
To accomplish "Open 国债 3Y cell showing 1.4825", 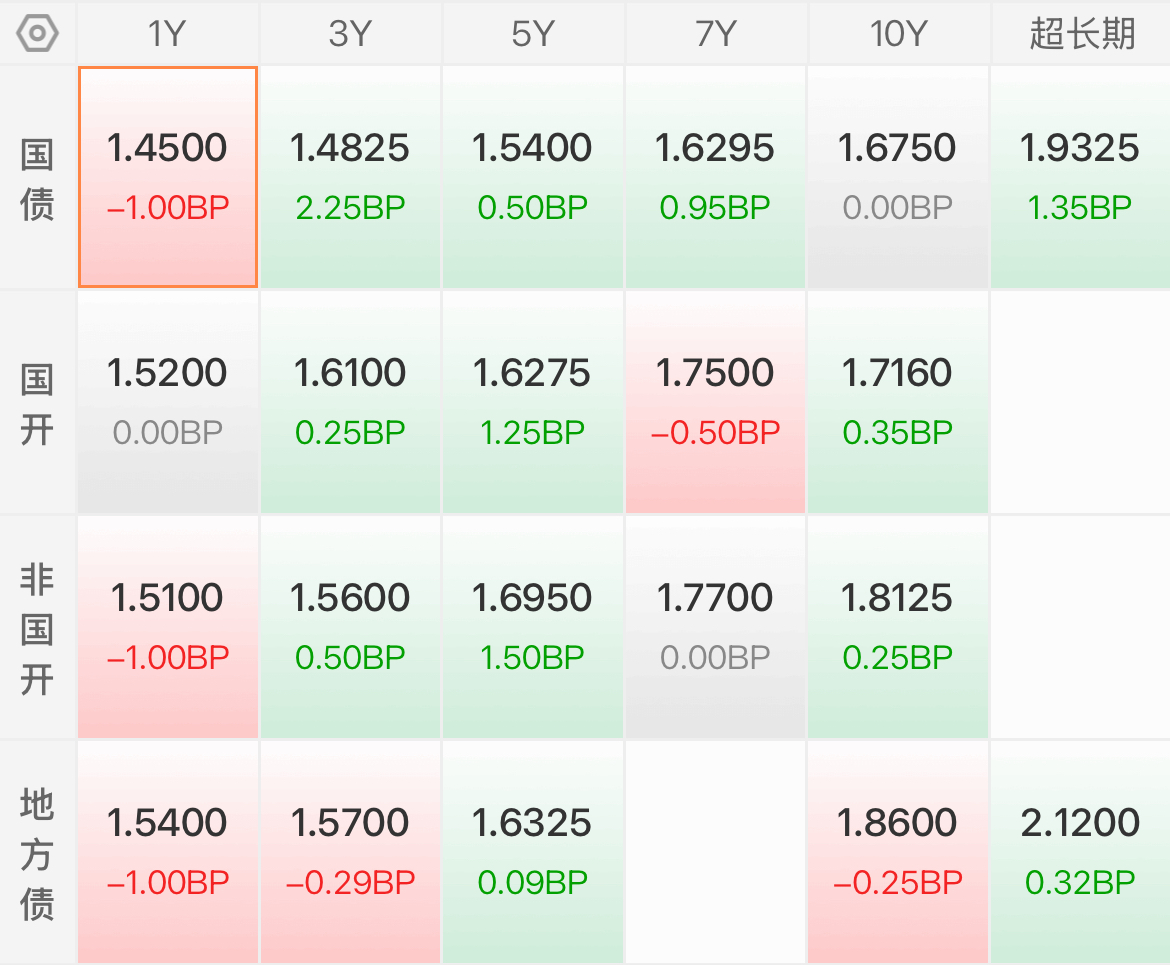I will click(350, 178).
